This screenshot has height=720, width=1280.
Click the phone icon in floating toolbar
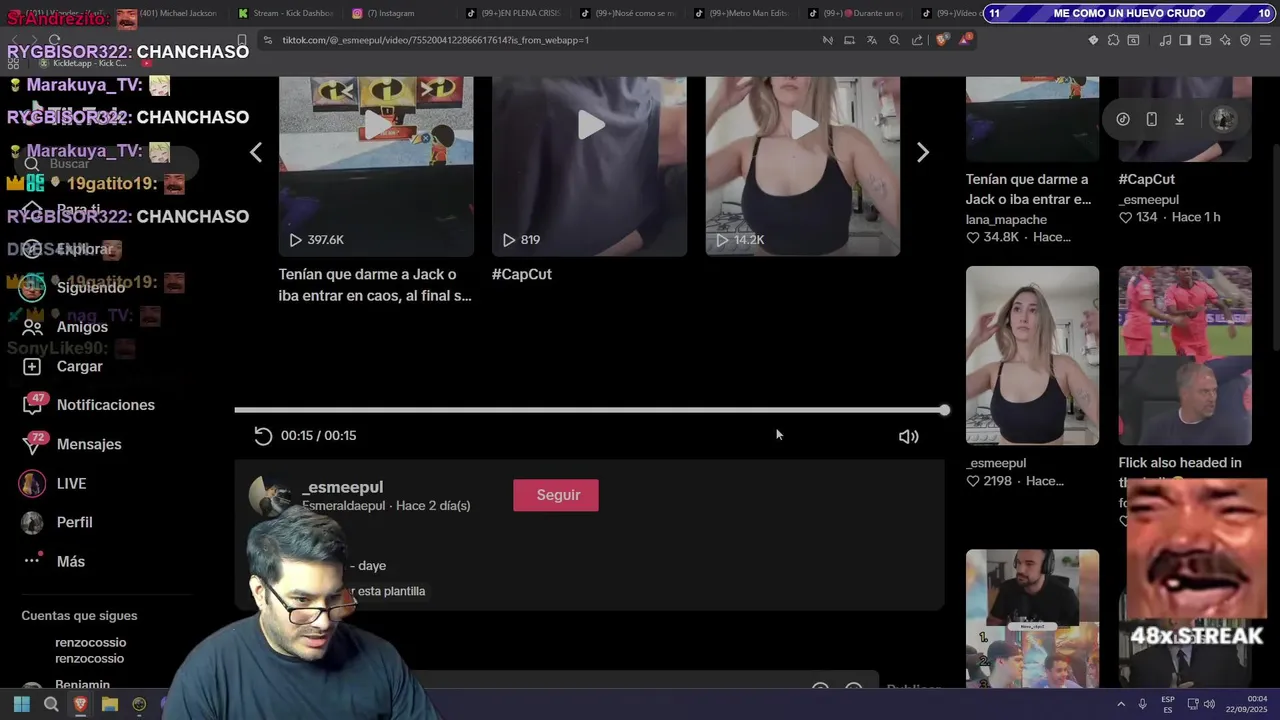pos(1151,119)
